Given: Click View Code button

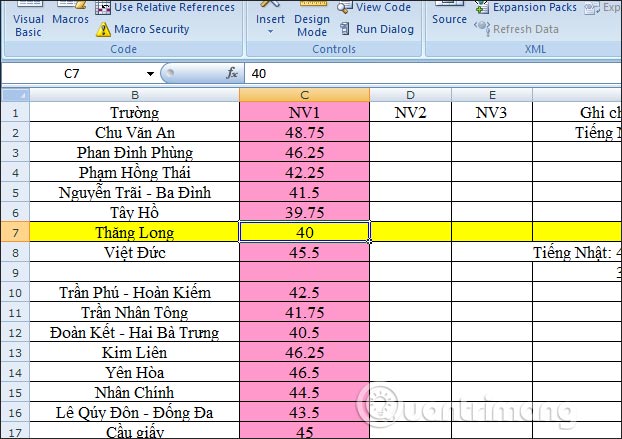Looking at the screenshot, I should [x=374, y=7].
